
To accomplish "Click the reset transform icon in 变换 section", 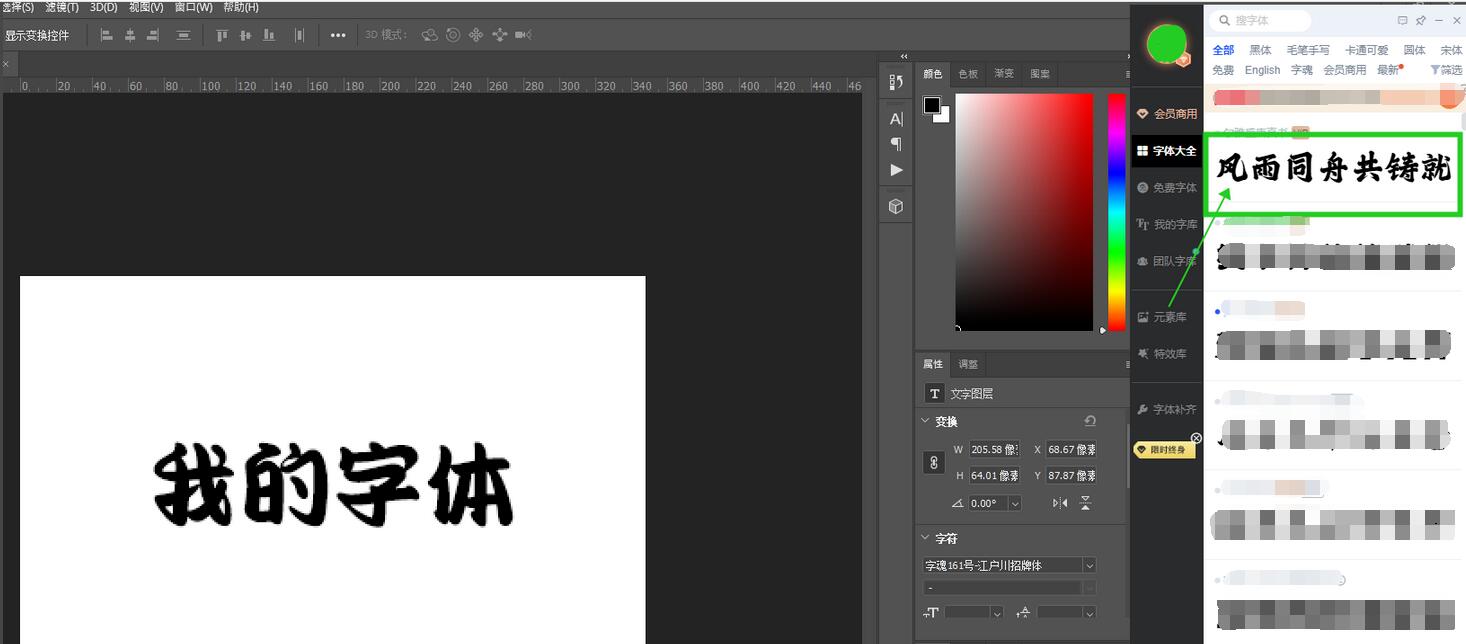I will (1090, 421).
